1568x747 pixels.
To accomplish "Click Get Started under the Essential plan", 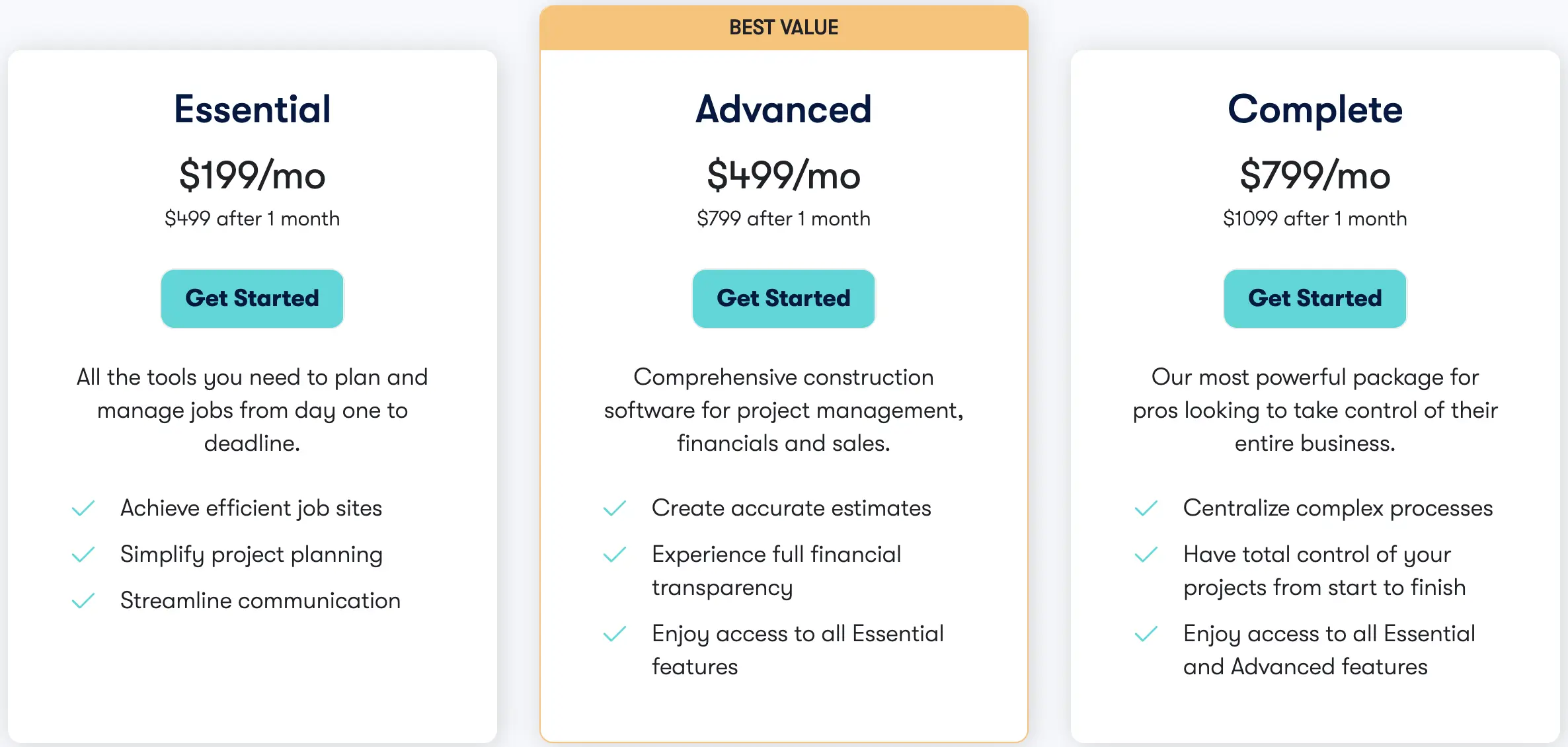I will click(x=252, y=298).
